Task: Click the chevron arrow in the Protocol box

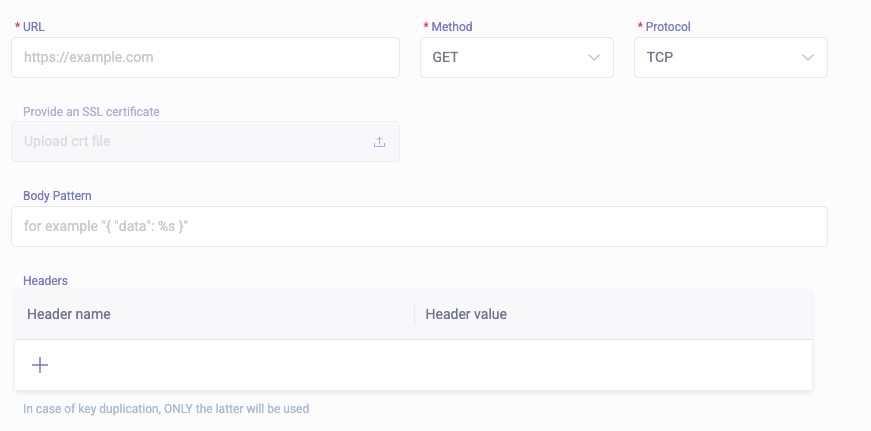Action: pos(808,58)
